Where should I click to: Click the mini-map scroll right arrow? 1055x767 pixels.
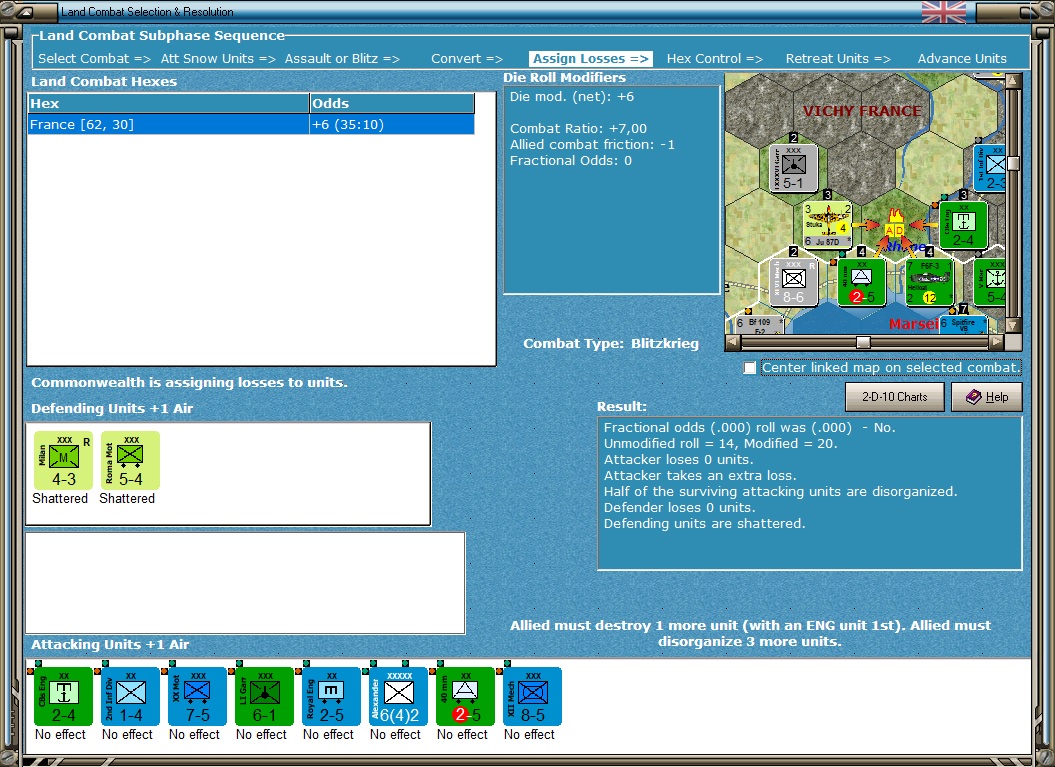[996, 342]
